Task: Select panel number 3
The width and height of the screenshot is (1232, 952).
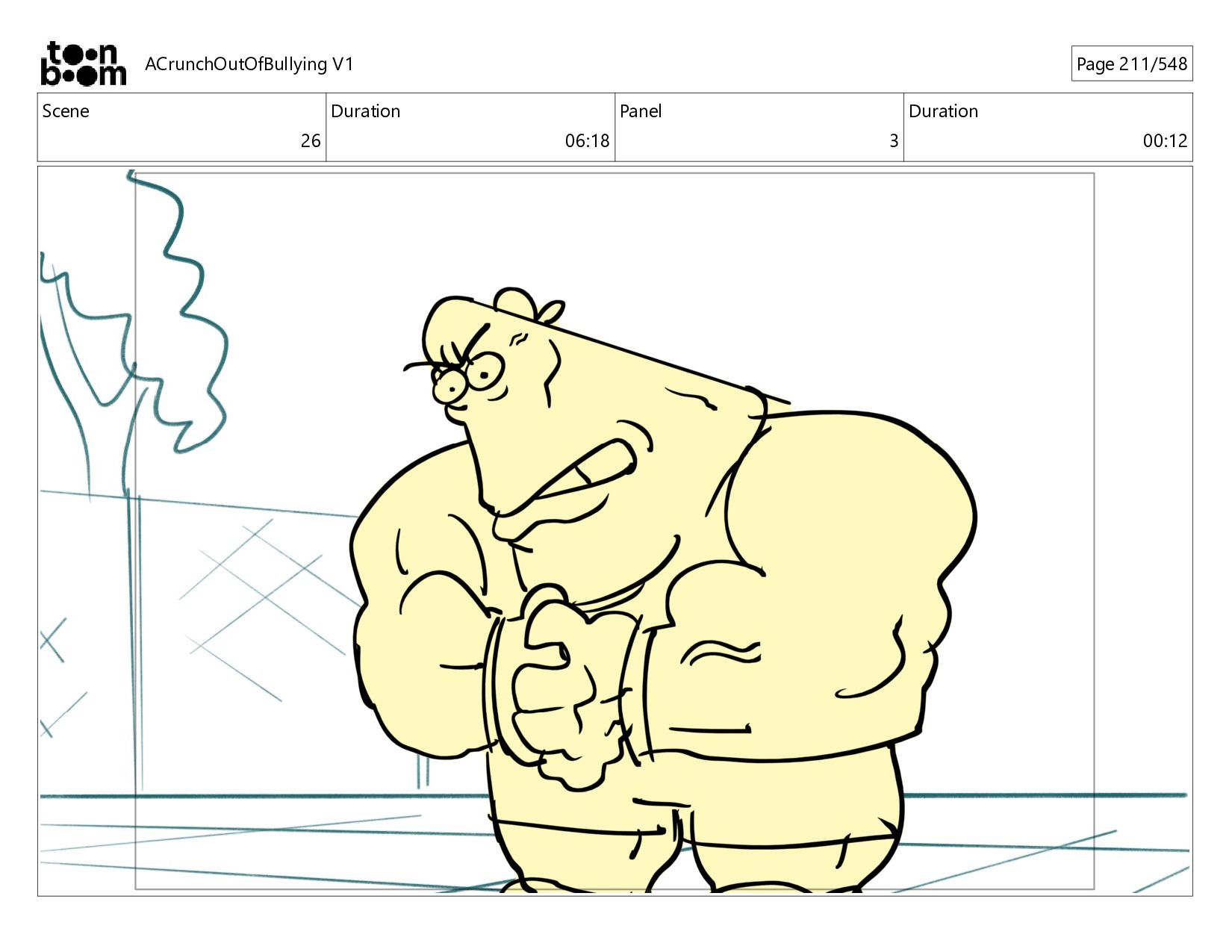Action: (x=894, y=141)
